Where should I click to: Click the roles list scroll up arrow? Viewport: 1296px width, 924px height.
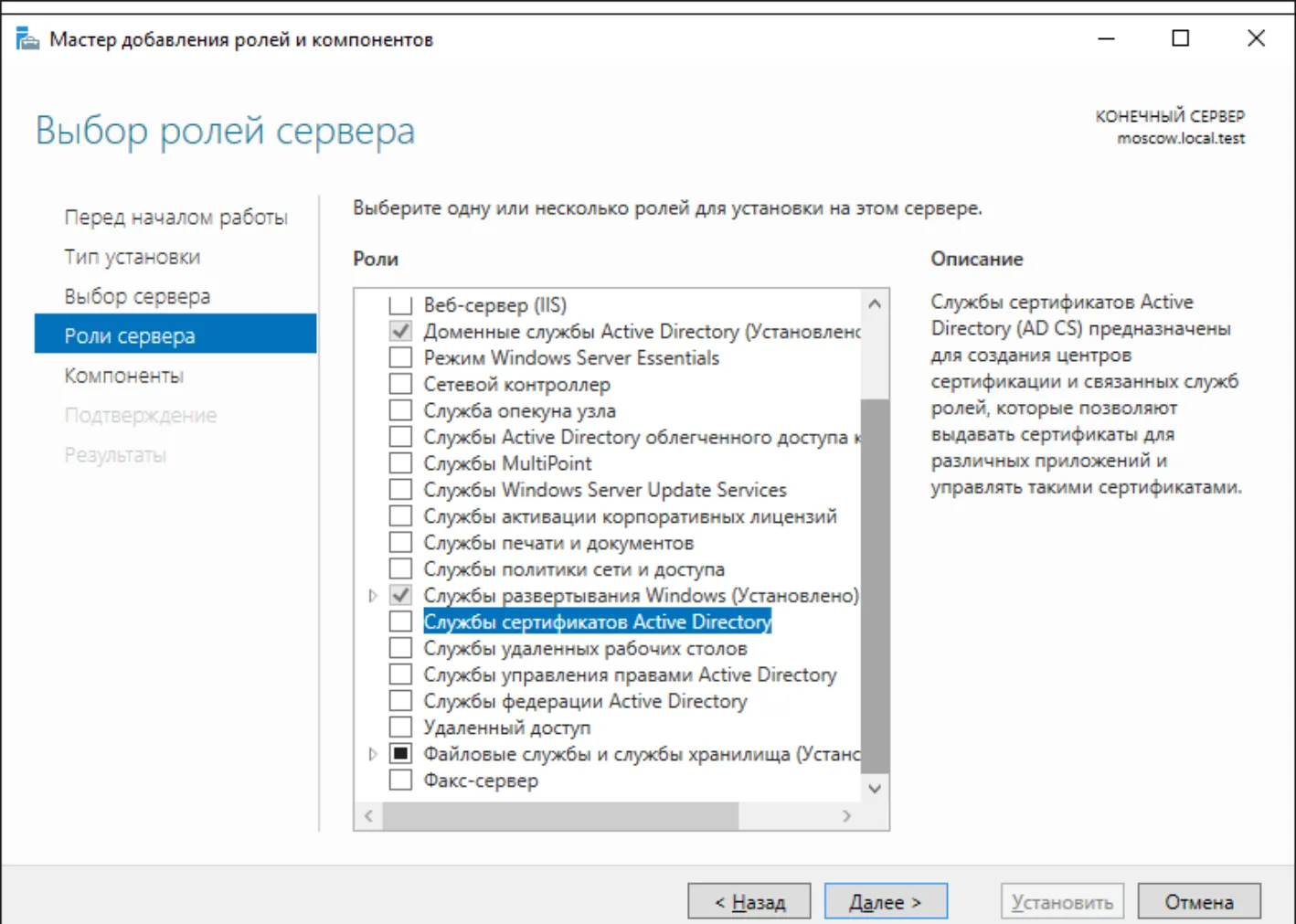pyautogui.click(x=875, y=303)
